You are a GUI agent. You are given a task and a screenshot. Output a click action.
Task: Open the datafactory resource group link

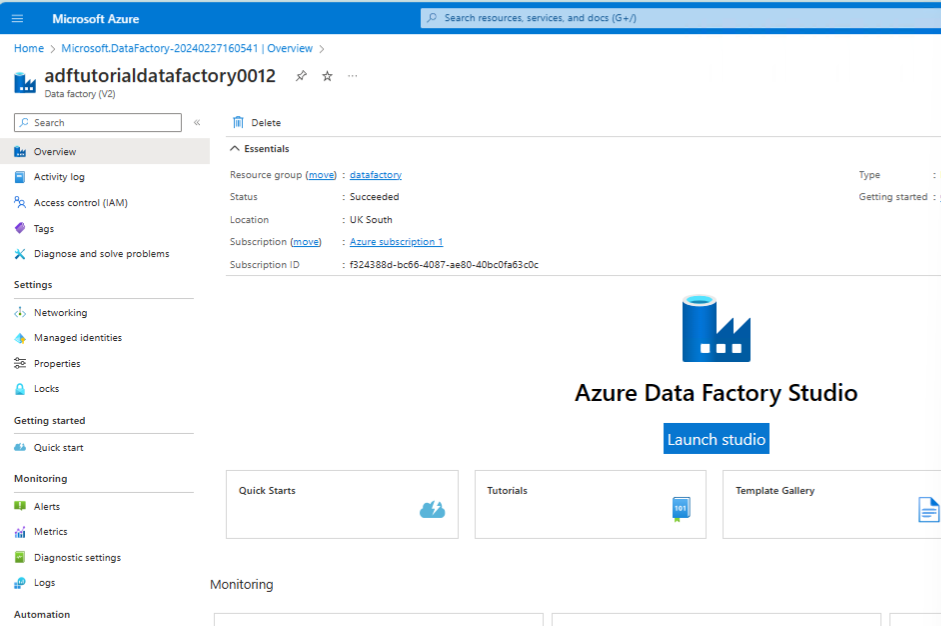pyautogui.click(x=376, y=175)
